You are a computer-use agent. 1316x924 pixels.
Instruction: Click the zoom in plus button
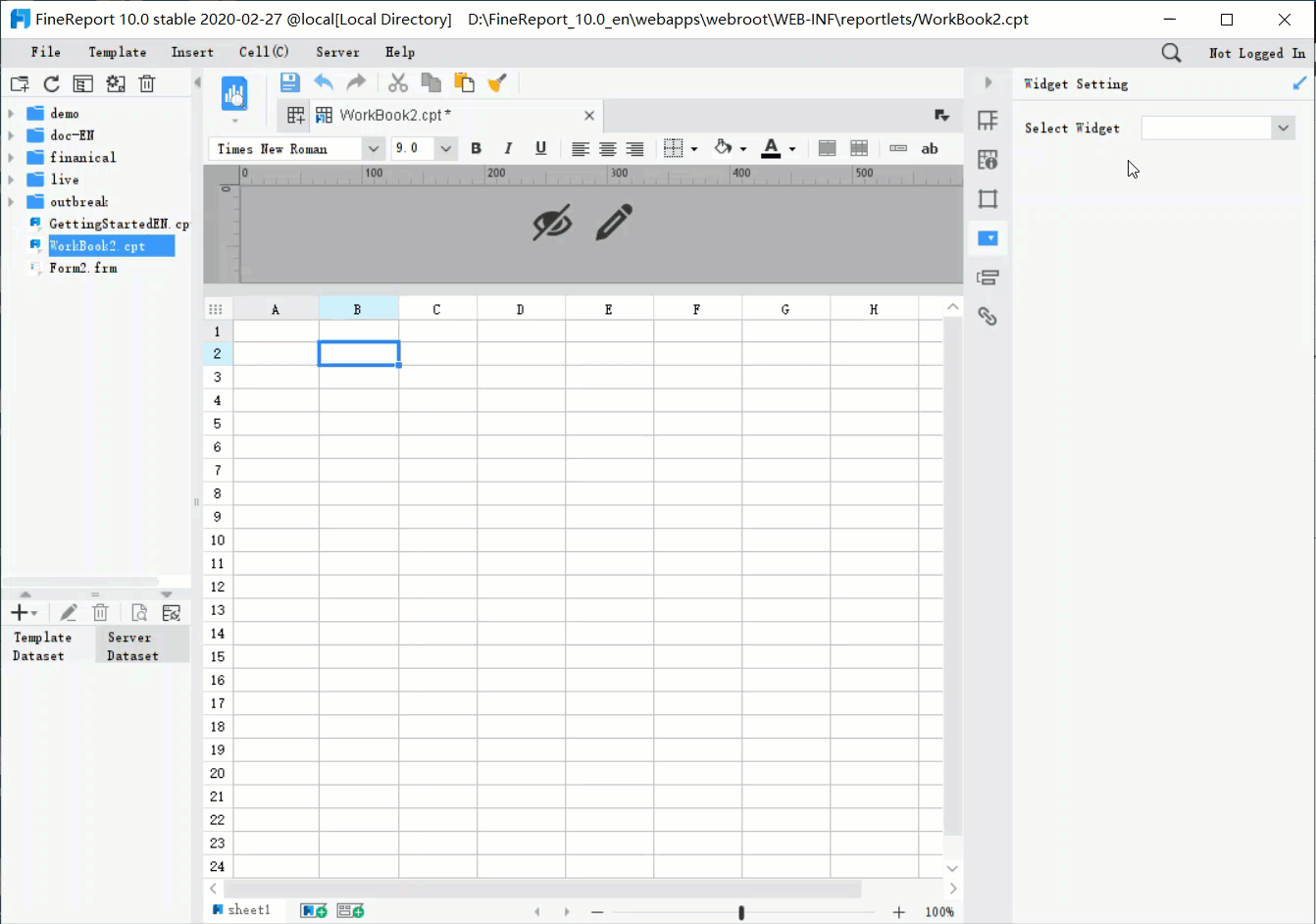coord(899,912)
